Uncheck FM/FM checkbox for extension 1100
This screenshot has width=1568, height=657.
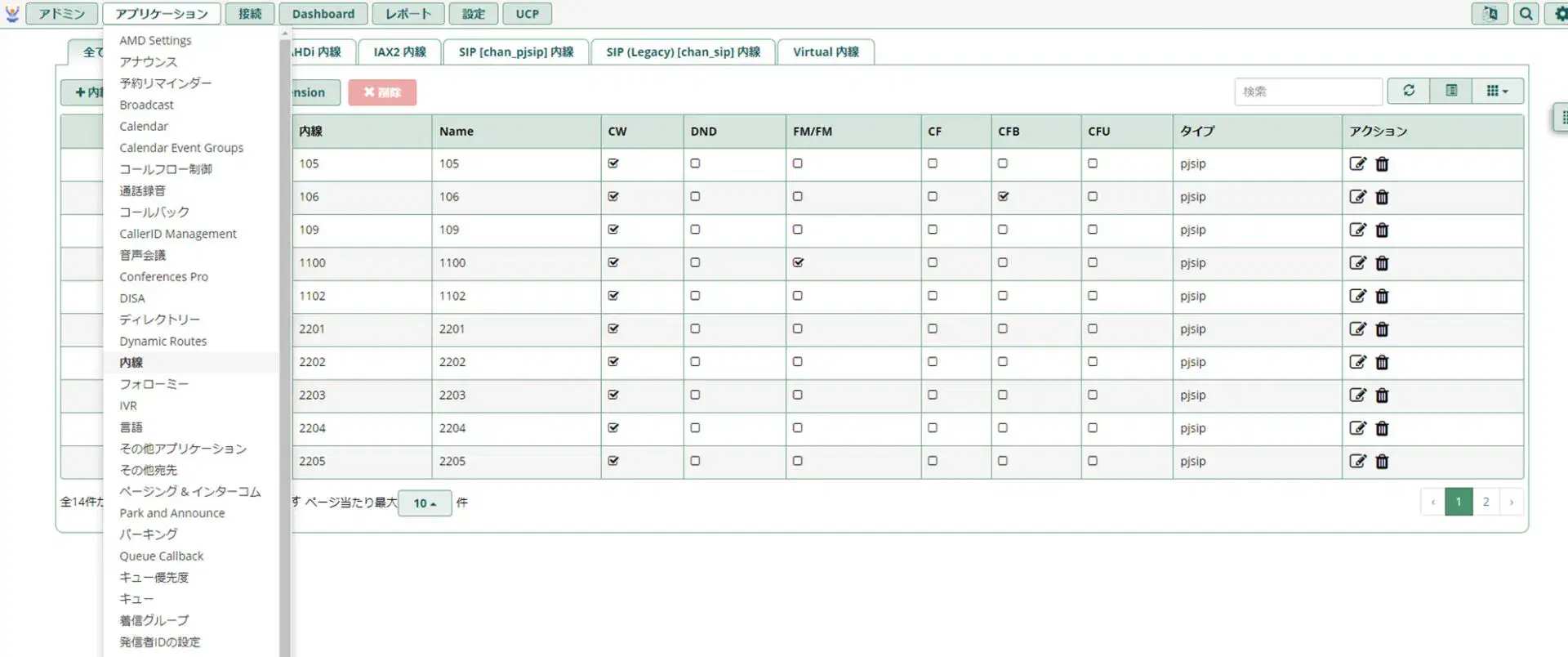(798, 263)
